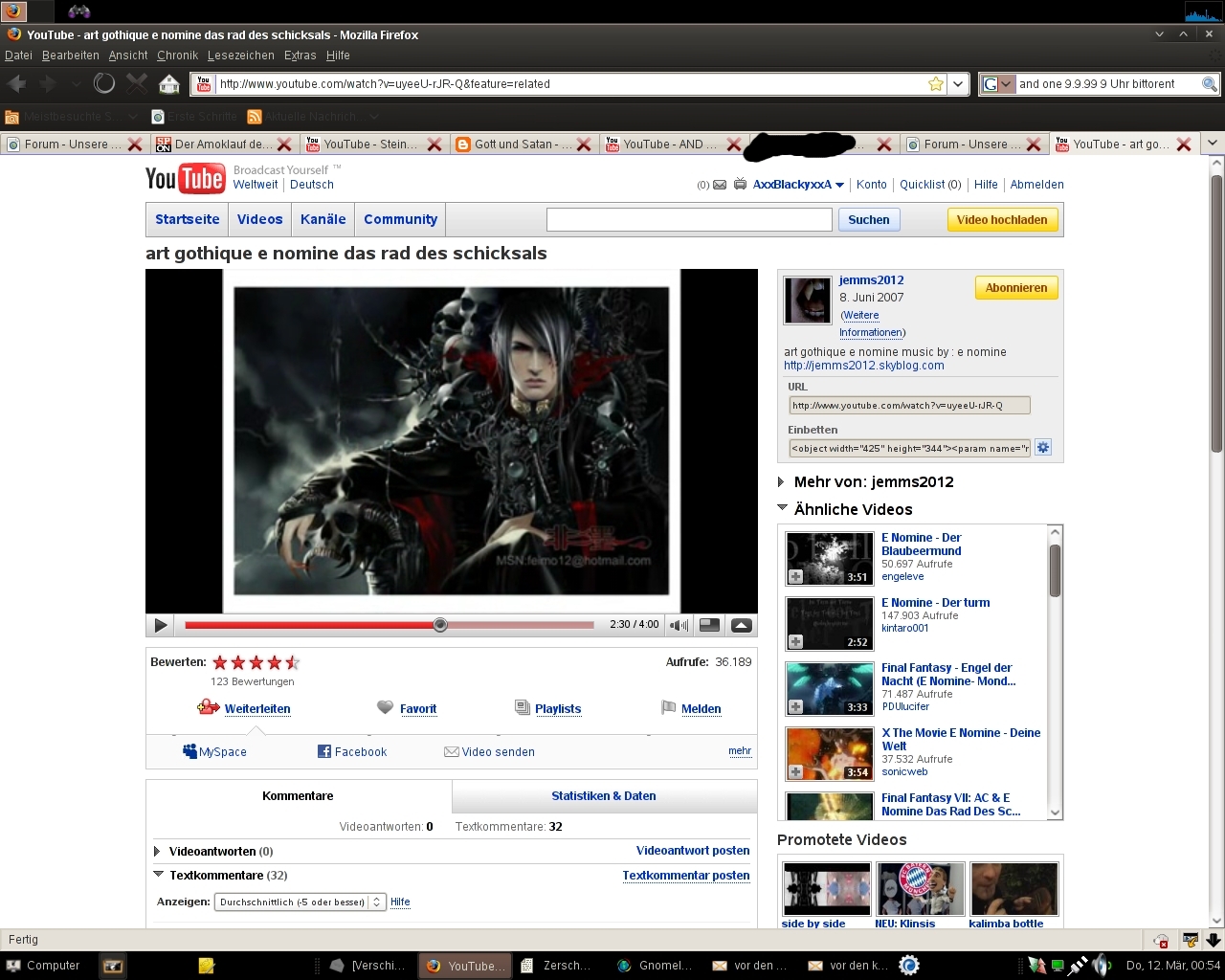Click the YouTube inbox envelope icon
Screen dimensions: 1225x980
click(720, 185)
